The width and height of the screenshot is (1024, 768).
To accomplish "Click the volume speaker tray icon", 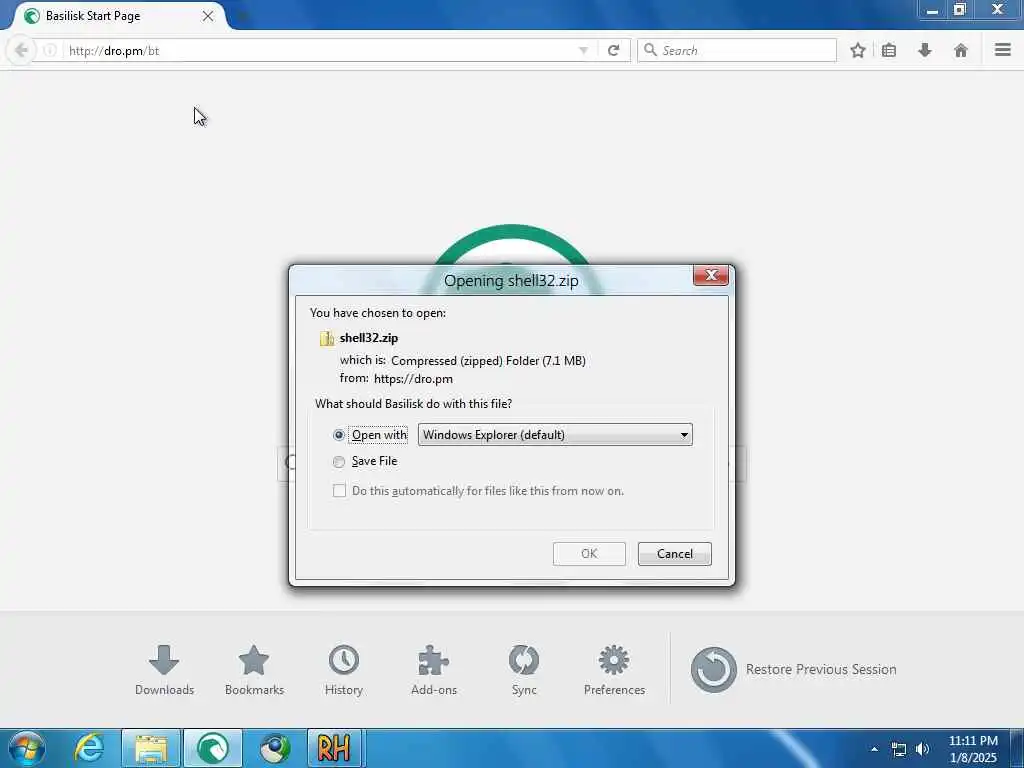I will pyautogui.click(x=922, y=749).
